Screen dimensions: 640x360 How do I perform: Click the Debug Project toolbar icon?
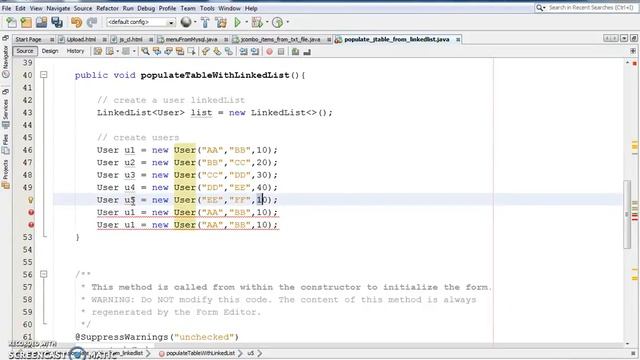(257, 22)
